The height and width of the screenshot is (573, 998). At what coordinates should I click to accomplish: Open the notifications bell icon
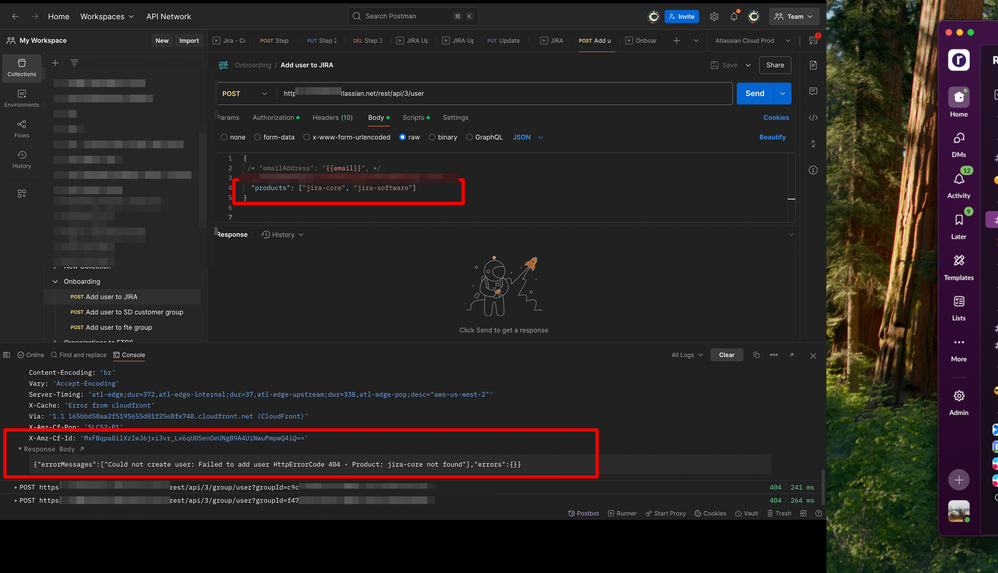point(734,17)
